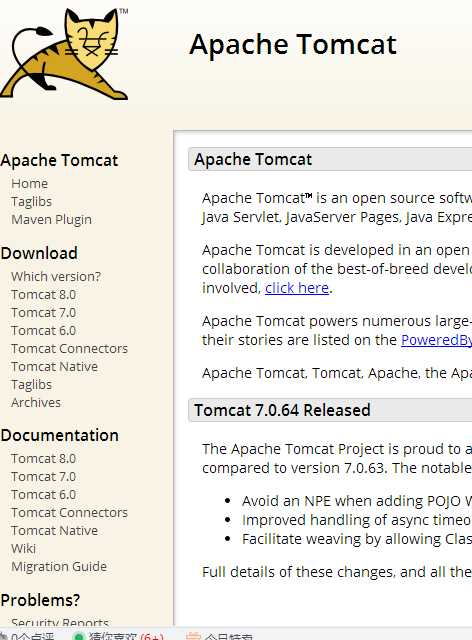Follow the PoweredBy hyperlink
The height and width of the screenshot is (640, 472).
point(436,340)
